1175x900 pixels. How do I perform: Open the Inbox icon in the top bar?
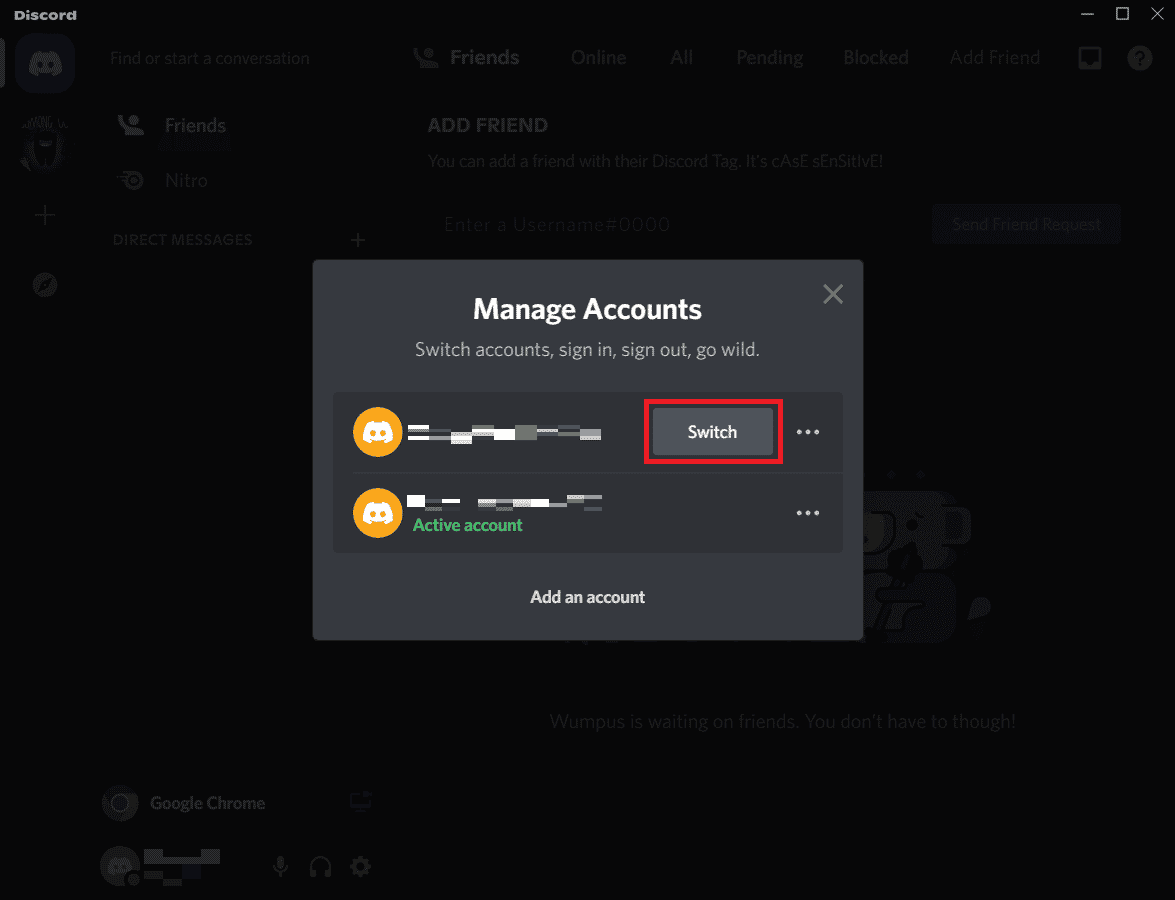pyautogui.click(x=1089, y=58)
